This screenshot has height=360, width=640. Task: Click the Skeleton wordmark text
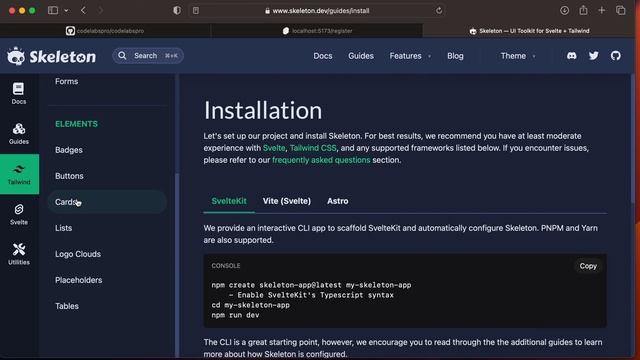[62, 57]
